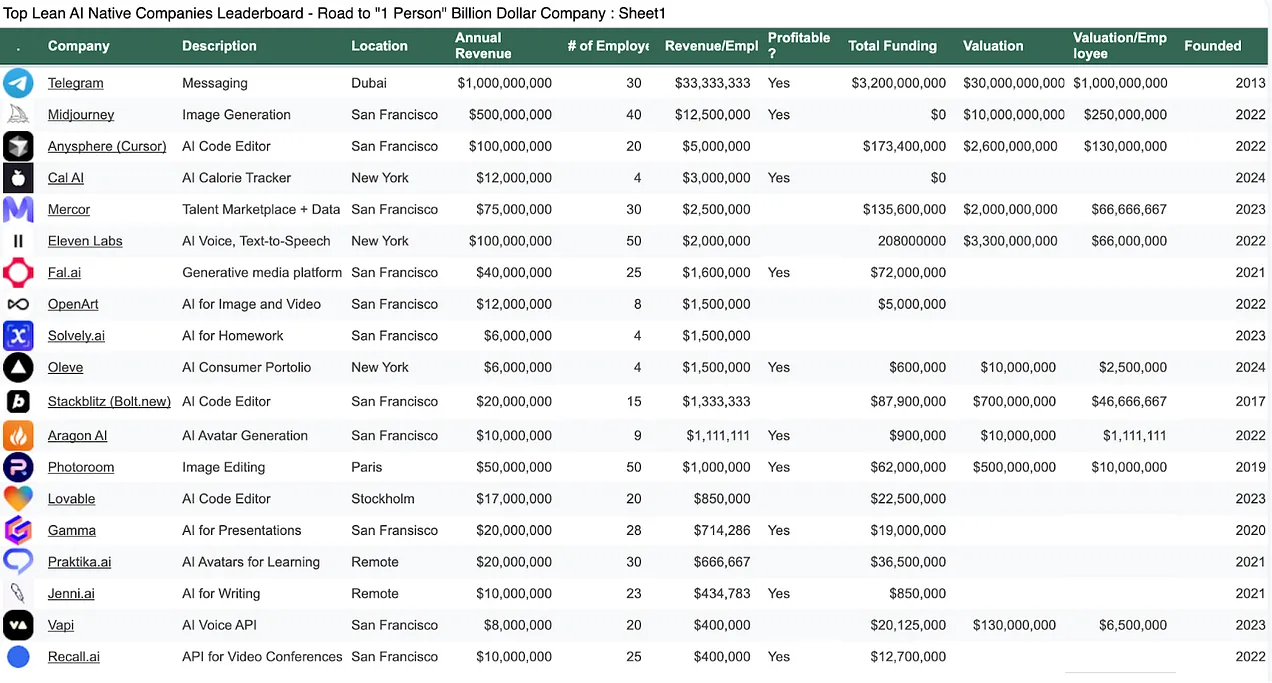Click the Valuation column header
Screen dimensions: 1272x683
(993, 46)
